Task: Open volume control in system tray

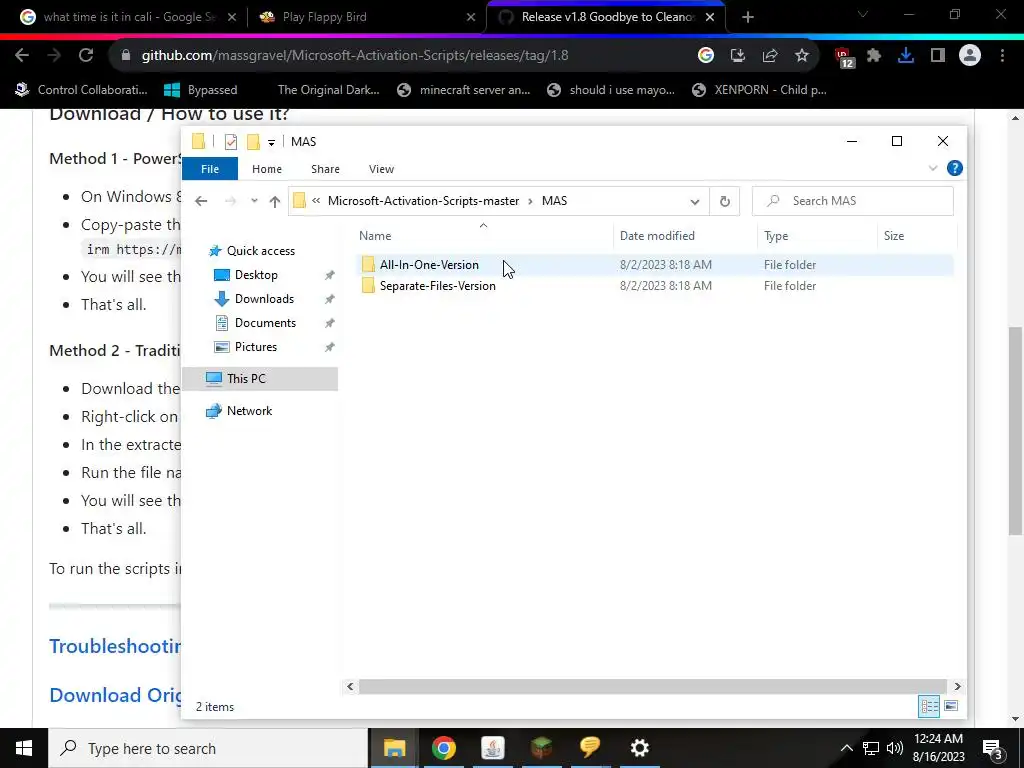Action: pos(895,748)
